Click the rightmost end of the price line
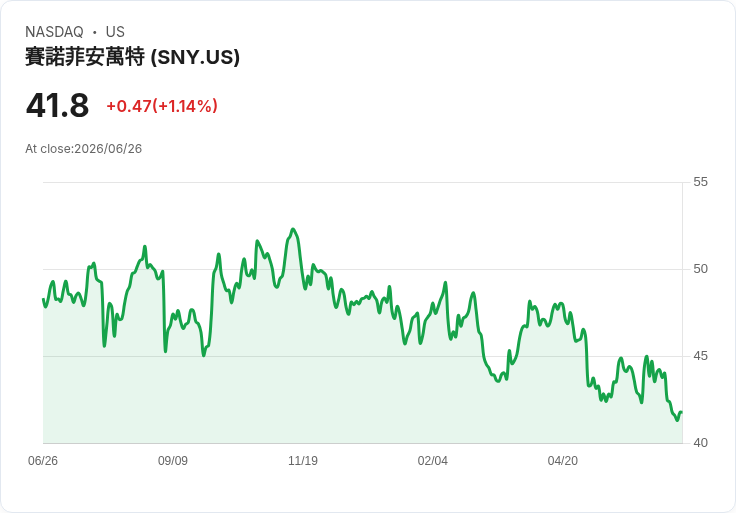 [x=681, y=412]
